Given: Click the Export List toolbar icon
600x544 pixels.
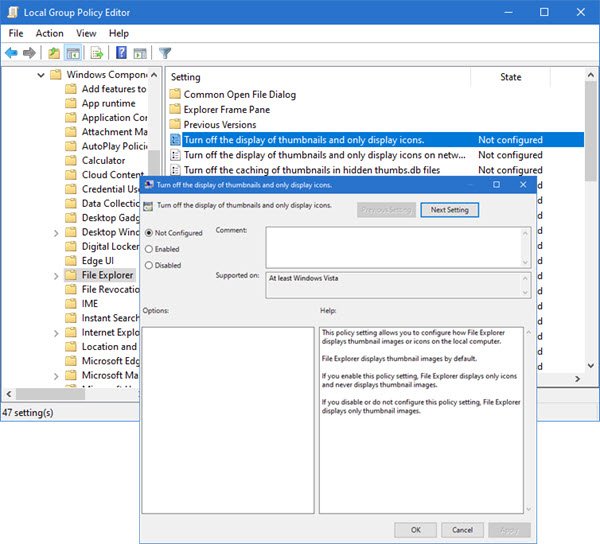Looking at the screenshot, I should [98, 53].
